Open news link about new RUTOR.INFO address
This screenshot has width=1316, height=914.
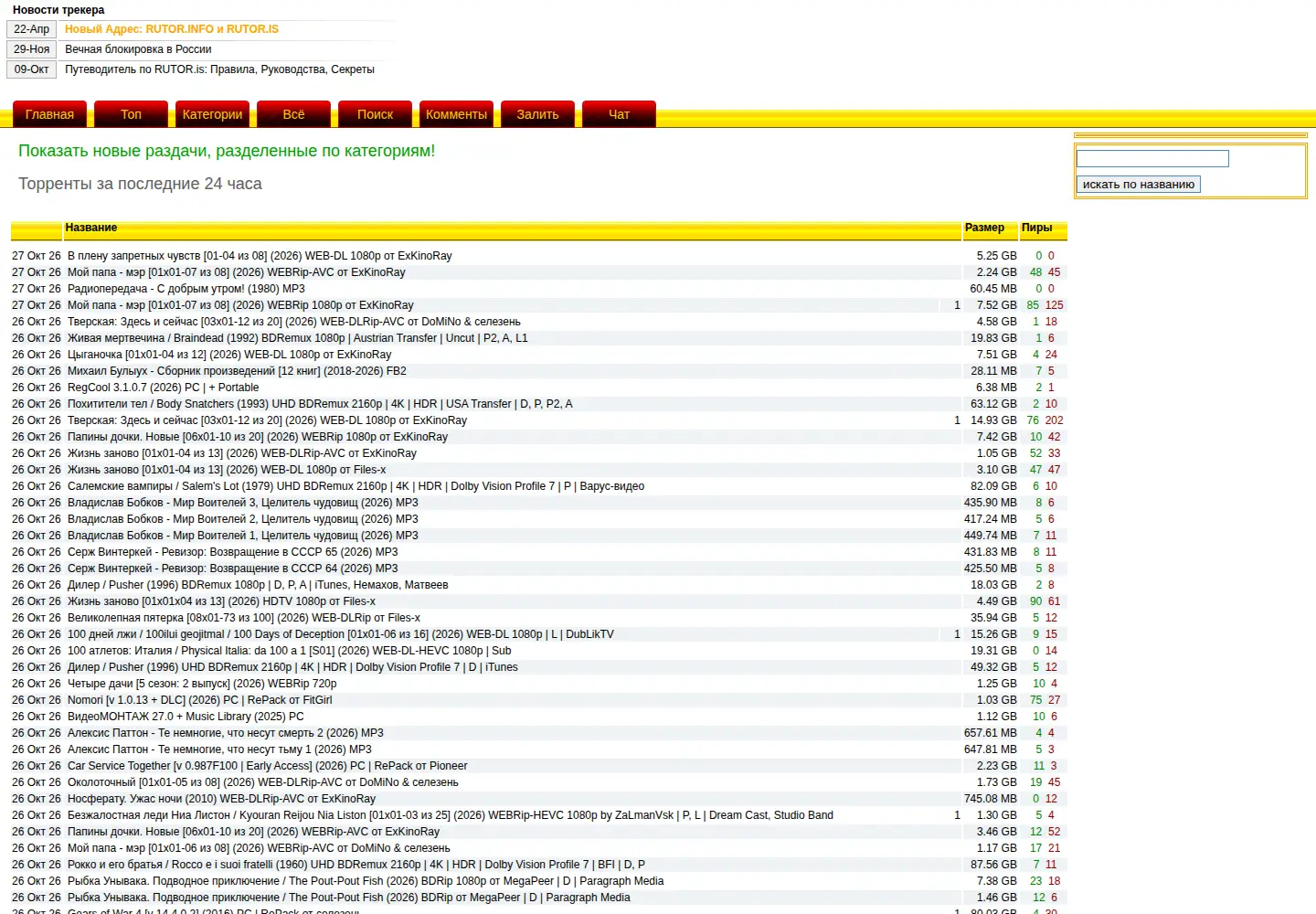coord(172,29)
